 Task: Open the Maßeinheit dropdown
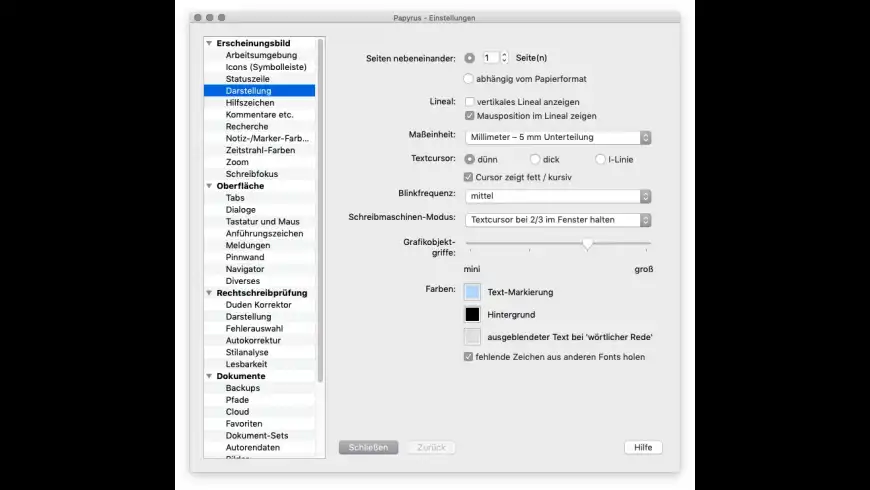pos(558,137)
